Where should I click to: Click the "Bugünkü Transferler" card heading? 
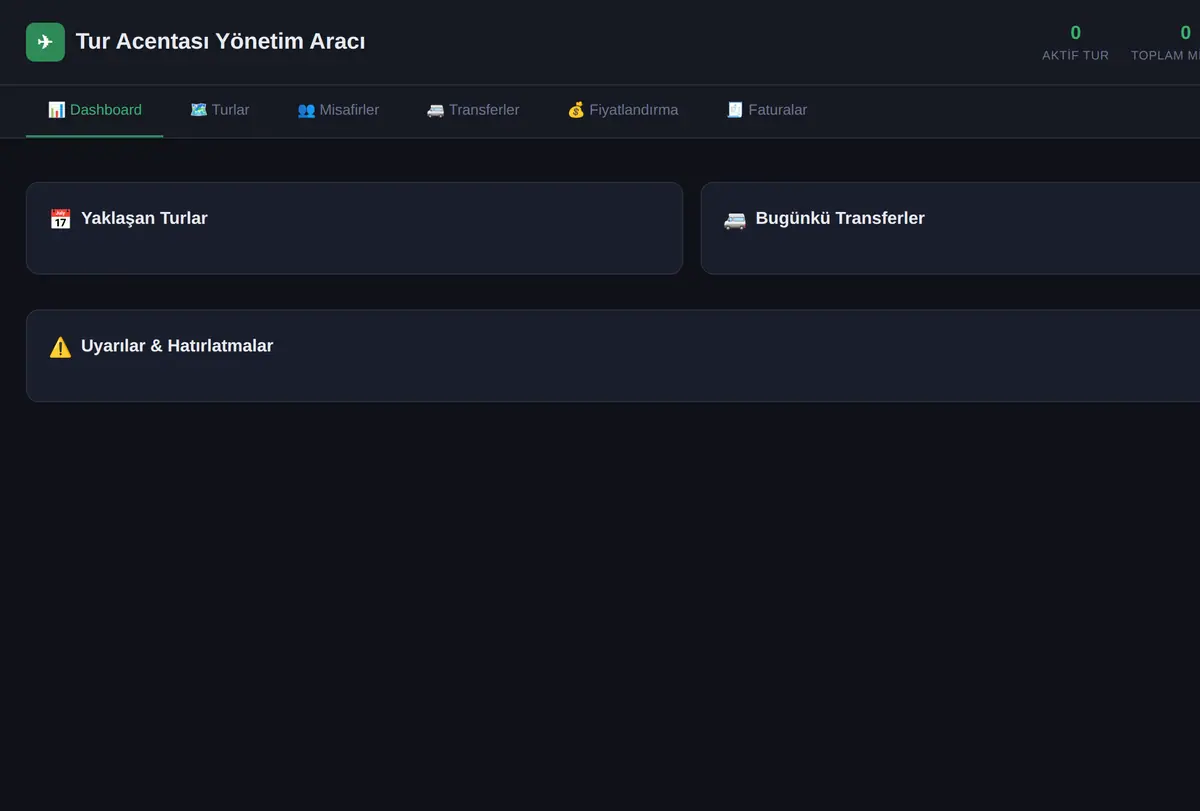click(x=840, y=218)
